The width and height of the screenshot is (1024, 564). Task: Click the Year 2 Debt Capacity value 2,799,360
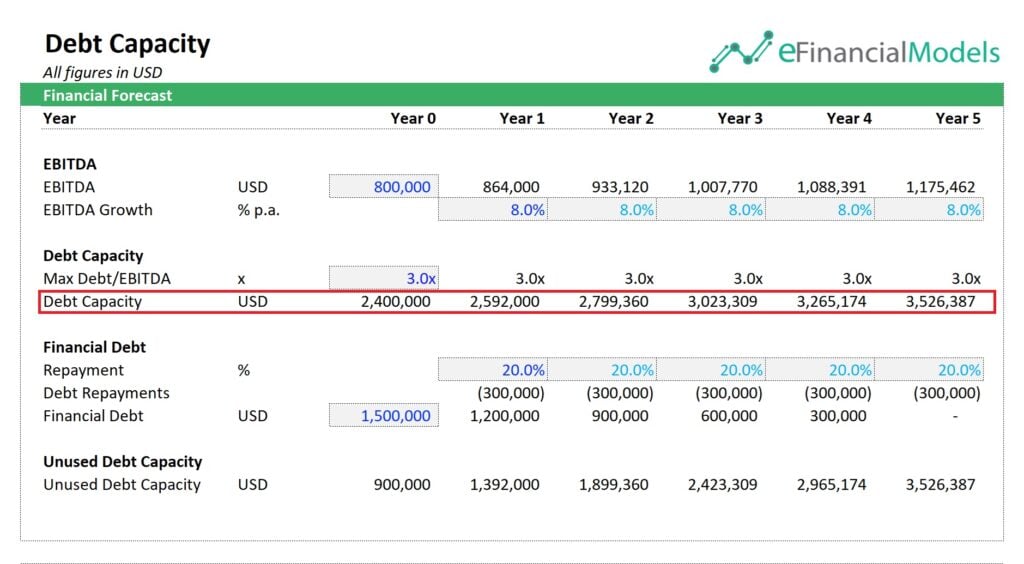click(614, 302)
